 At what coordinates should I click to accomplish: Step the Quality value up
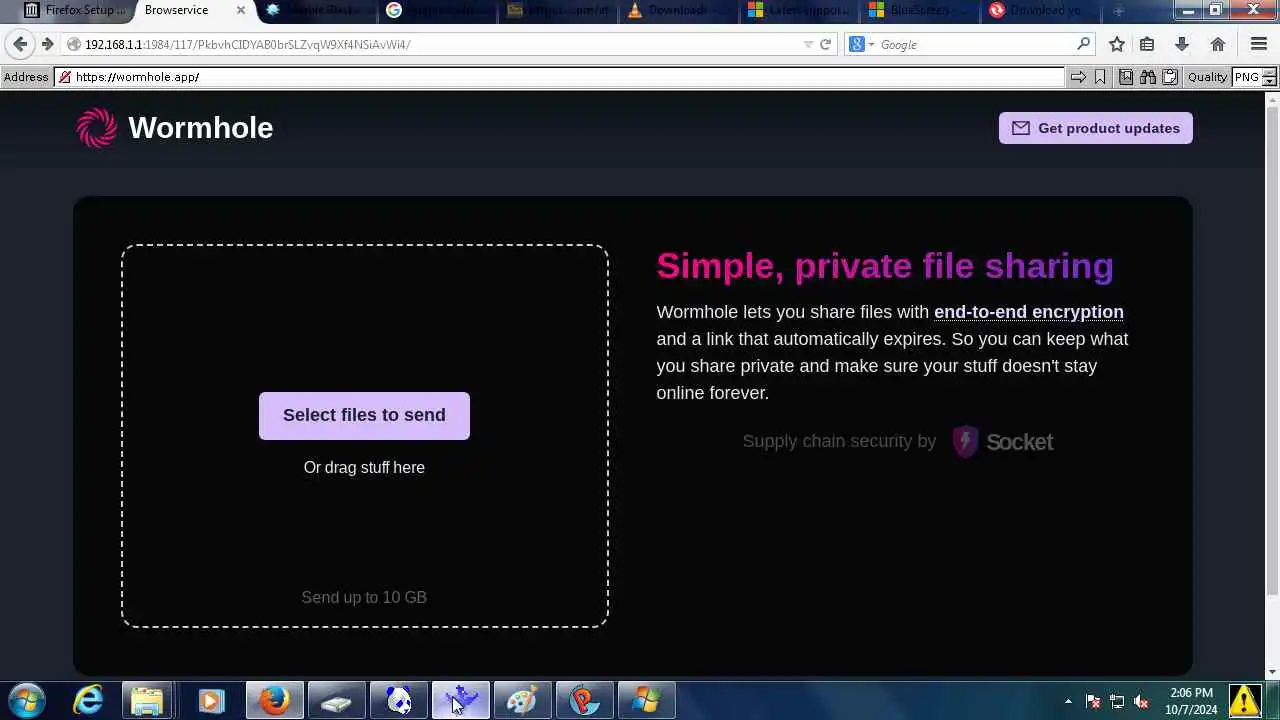click(x=1270, y=73)
